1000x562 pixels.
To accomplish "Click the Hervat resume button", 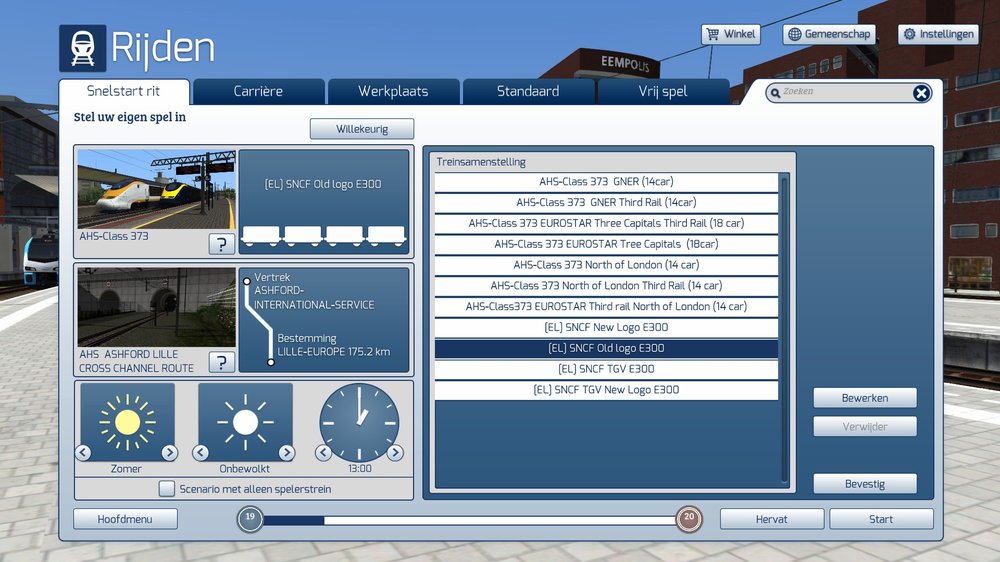I will point(772,519).
